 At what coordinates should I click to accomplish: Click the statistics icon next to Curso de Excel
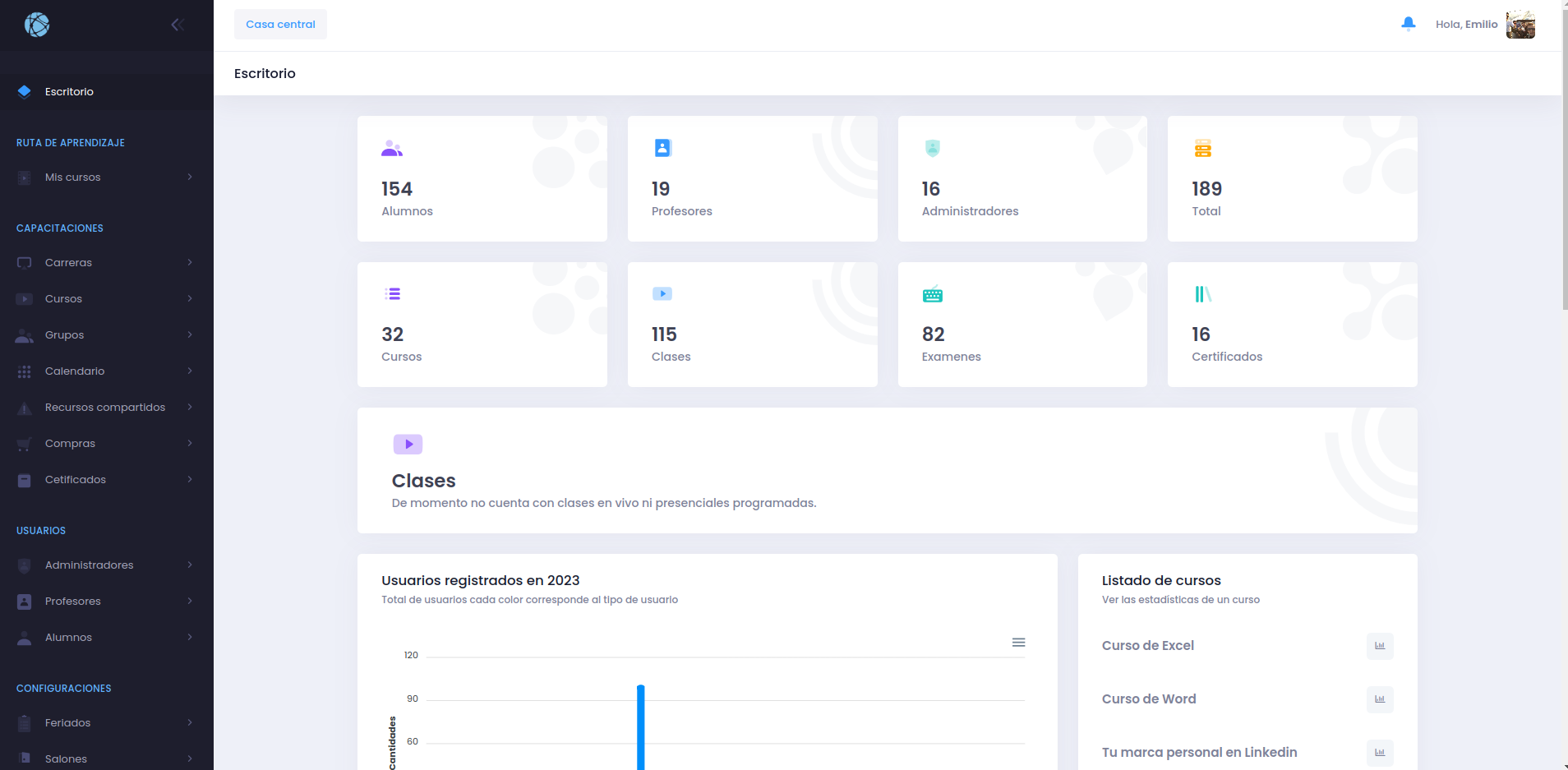(1380, 646)
